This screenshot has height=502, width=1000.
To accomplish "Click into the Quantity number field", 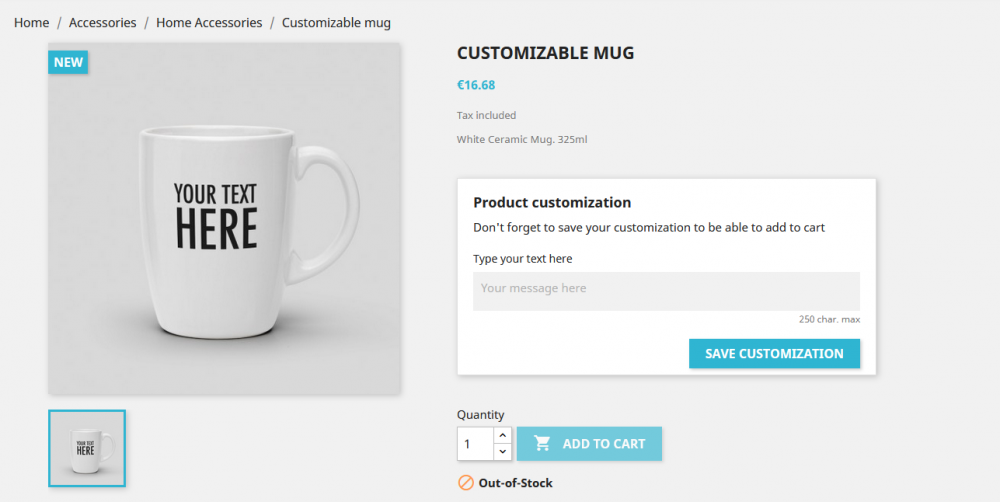I will 475,444.
